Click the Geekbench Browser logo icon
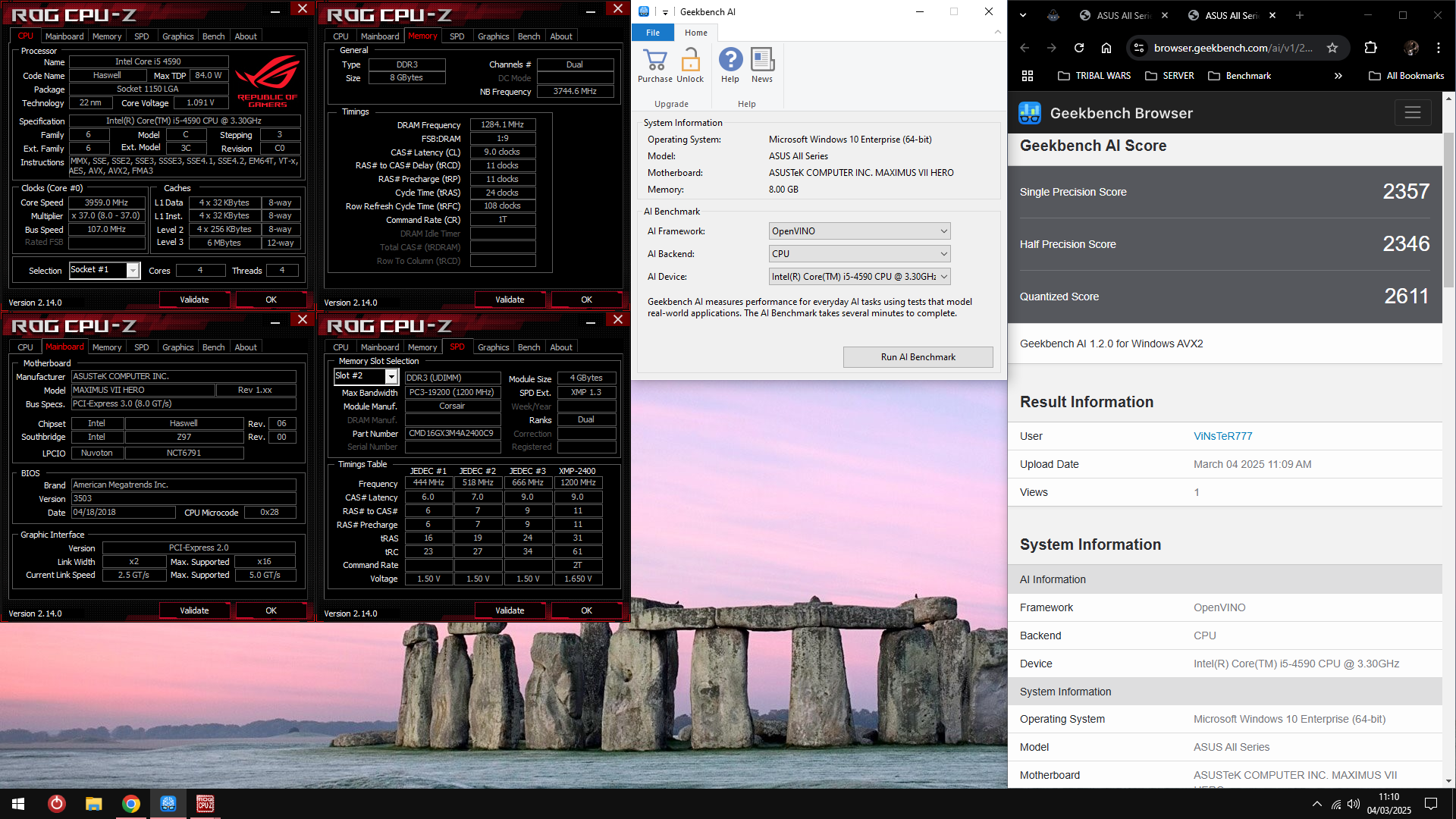 point(1030,113)
